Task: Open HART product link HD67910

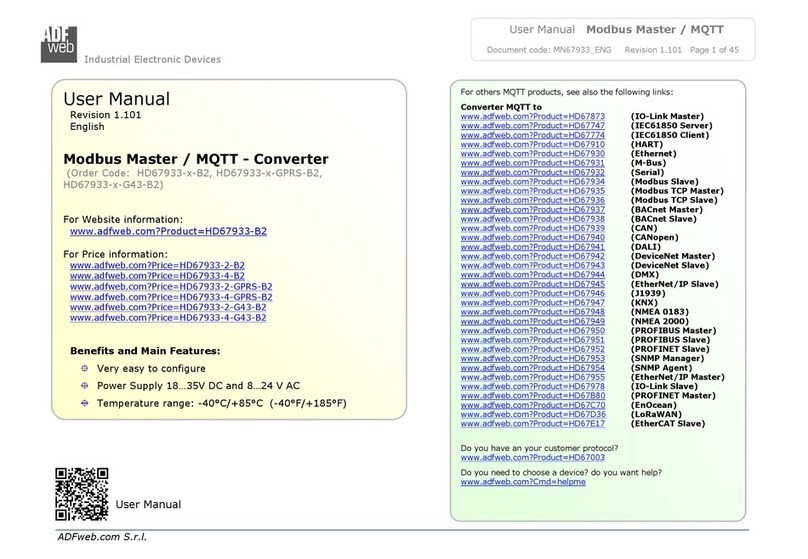Action: tap(533, 144)
